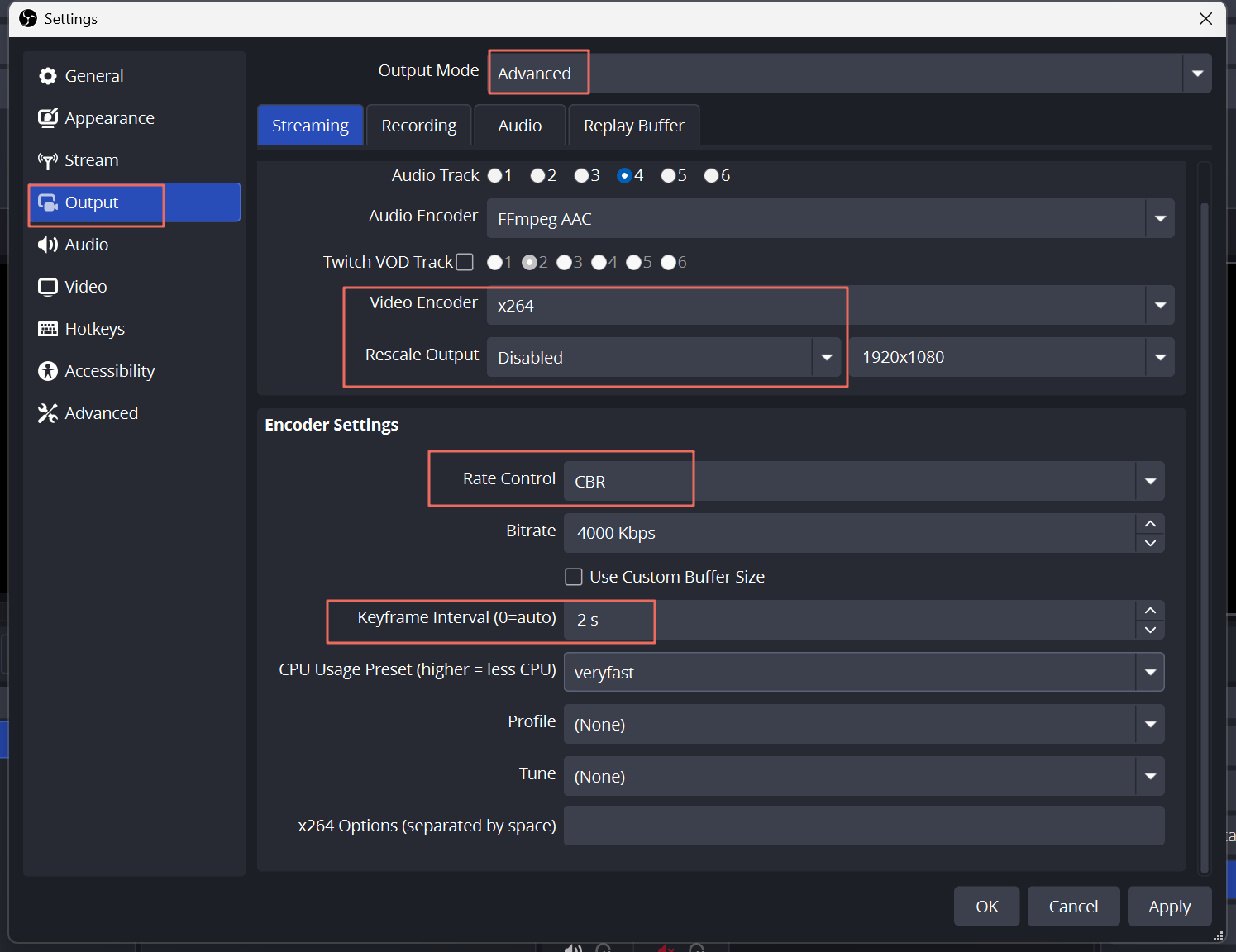Expand the Rescale Output Disabled dropdown

point(664,357)
